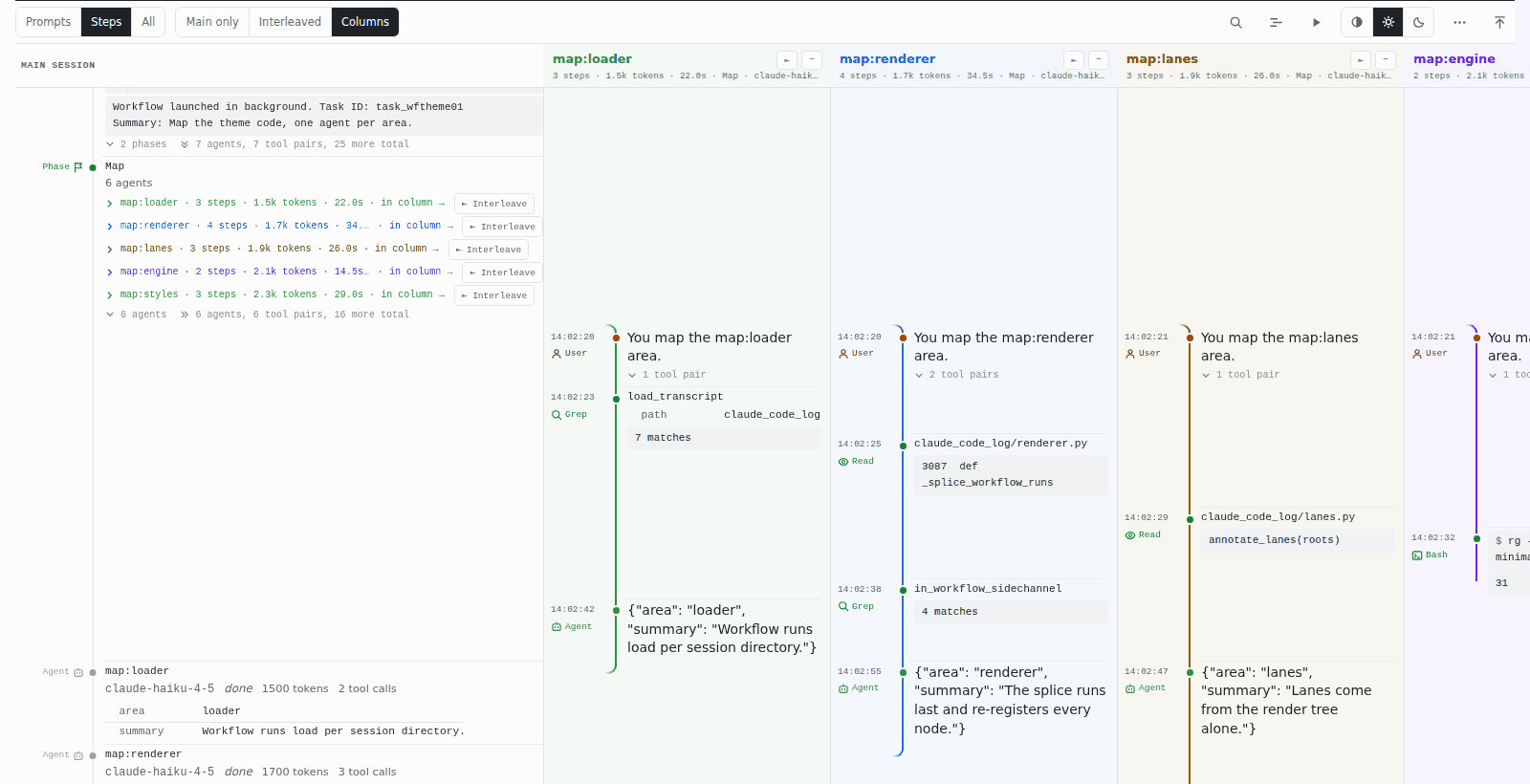The image size is (1530, 784).
Task: Select the Steps view tab
Action: 106,22
